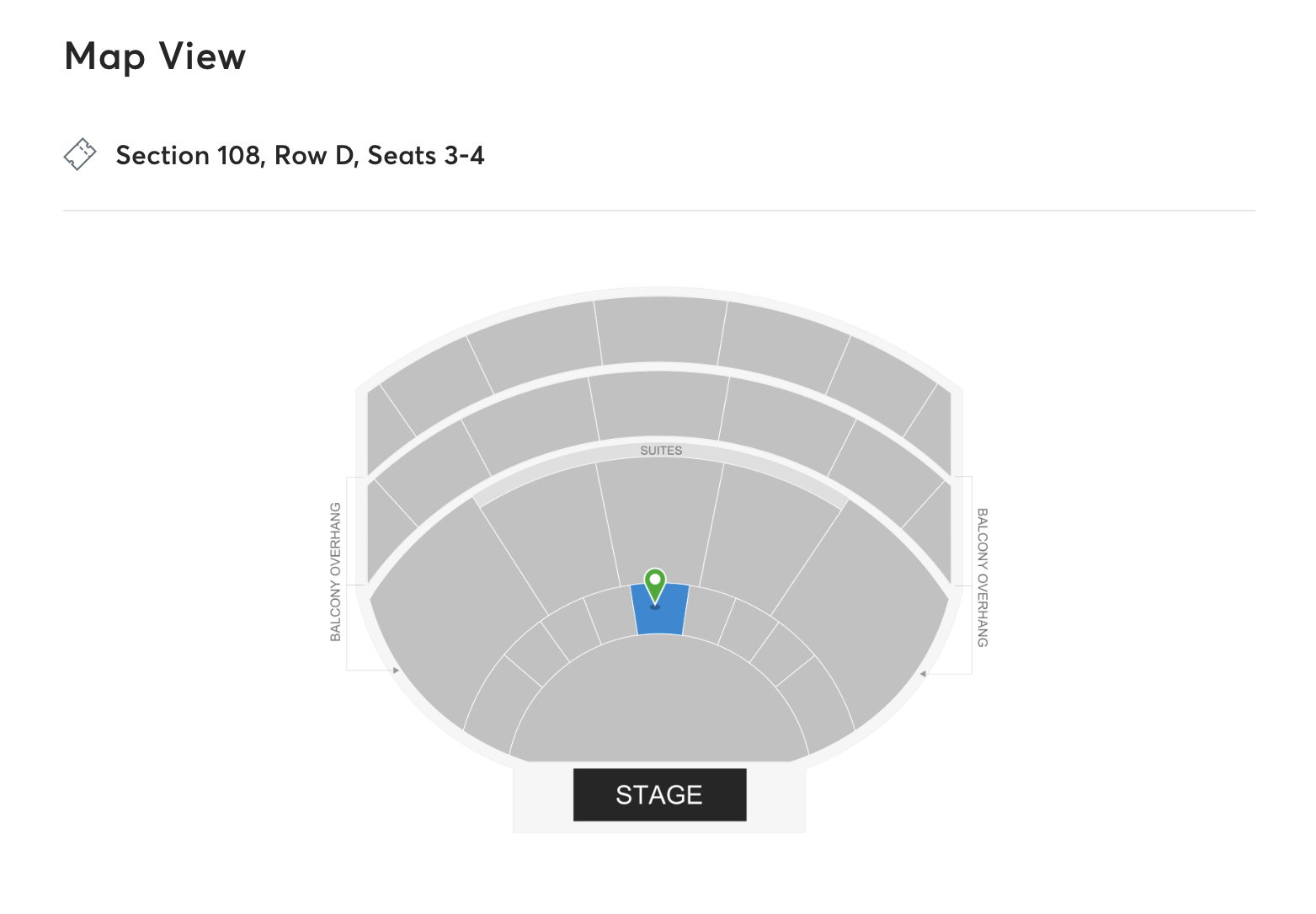Screen dimensions: 1316x914
Task: Select the center section just below SUITES
Action: (660, 521)
